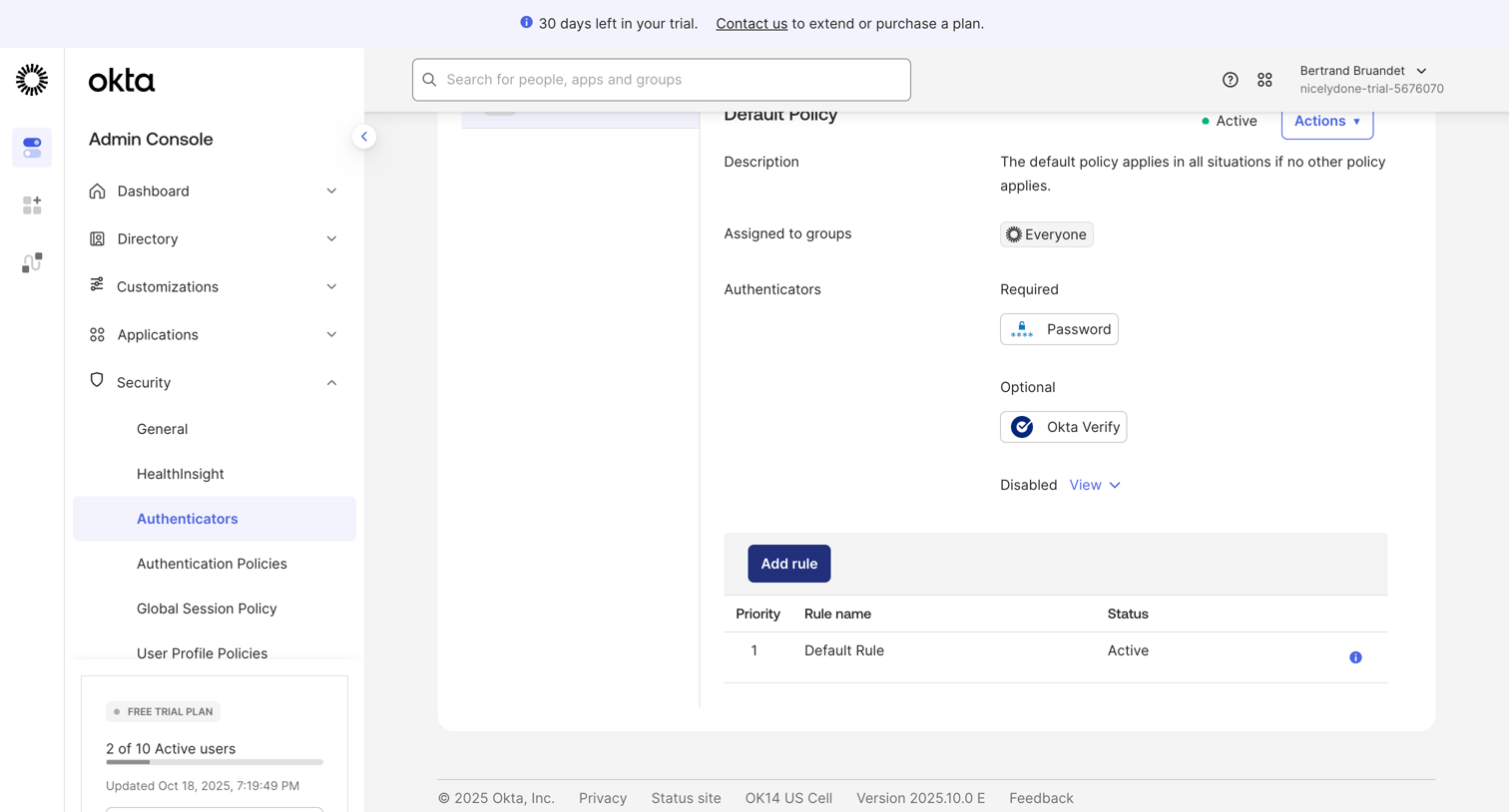Click the Active status of Default Rule

tap(1128, 650)
